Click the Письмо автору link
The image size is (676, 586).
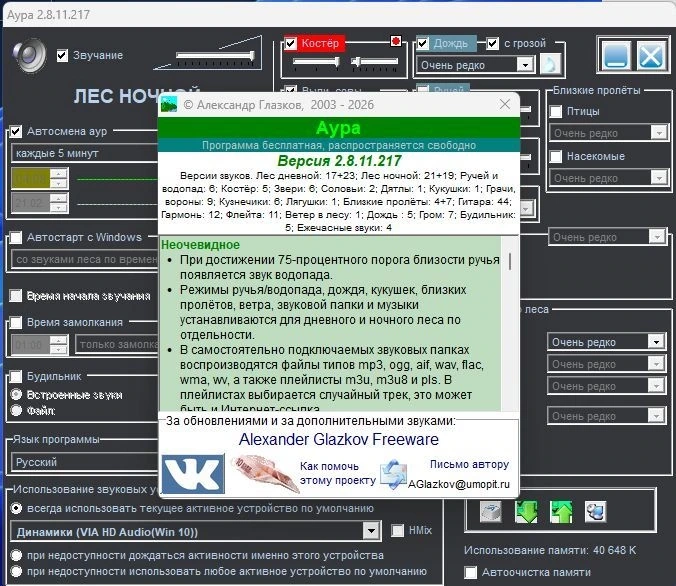click(x=469, y=464)
